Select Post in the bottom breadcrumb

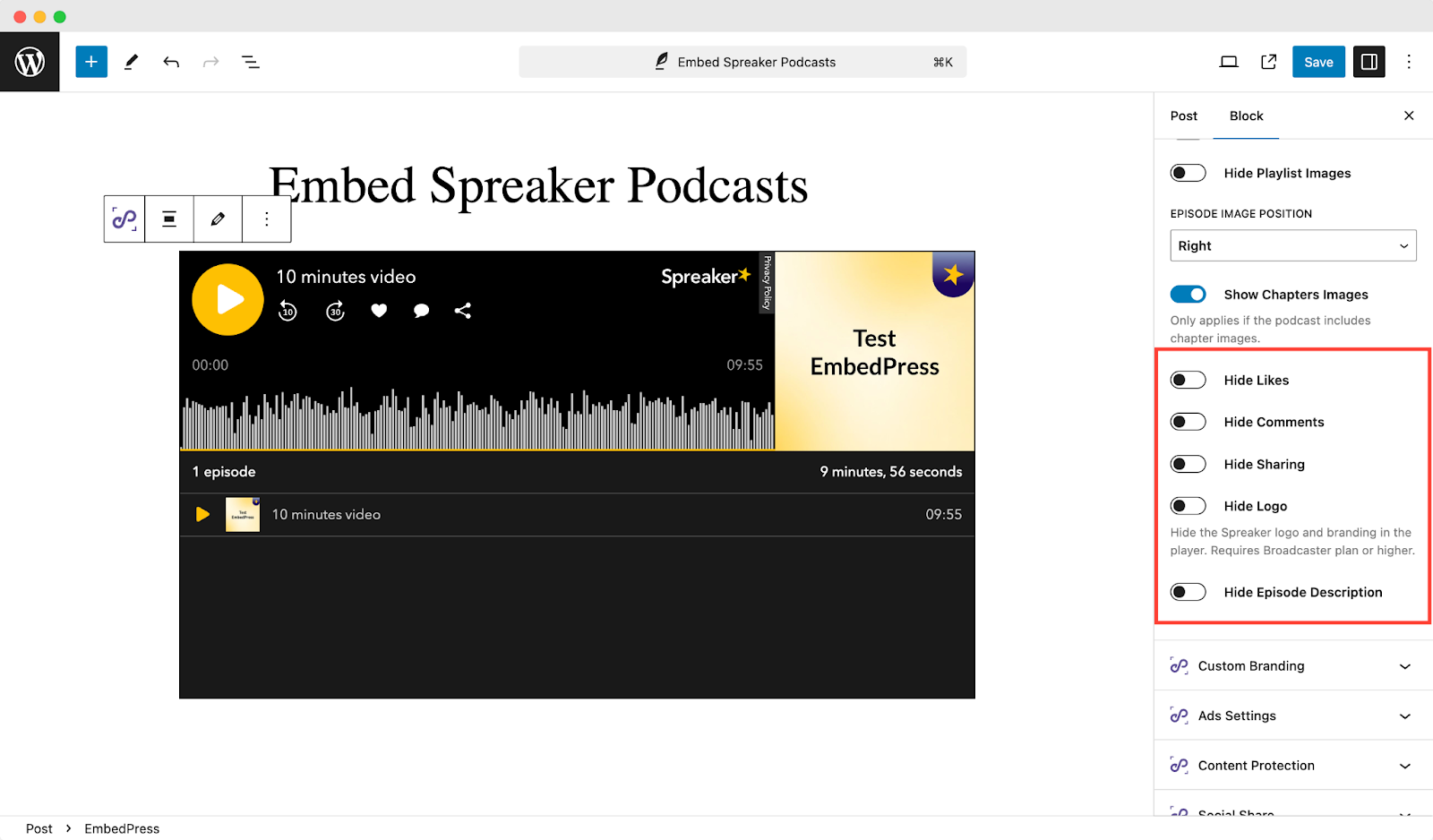[x=39, y=828]
